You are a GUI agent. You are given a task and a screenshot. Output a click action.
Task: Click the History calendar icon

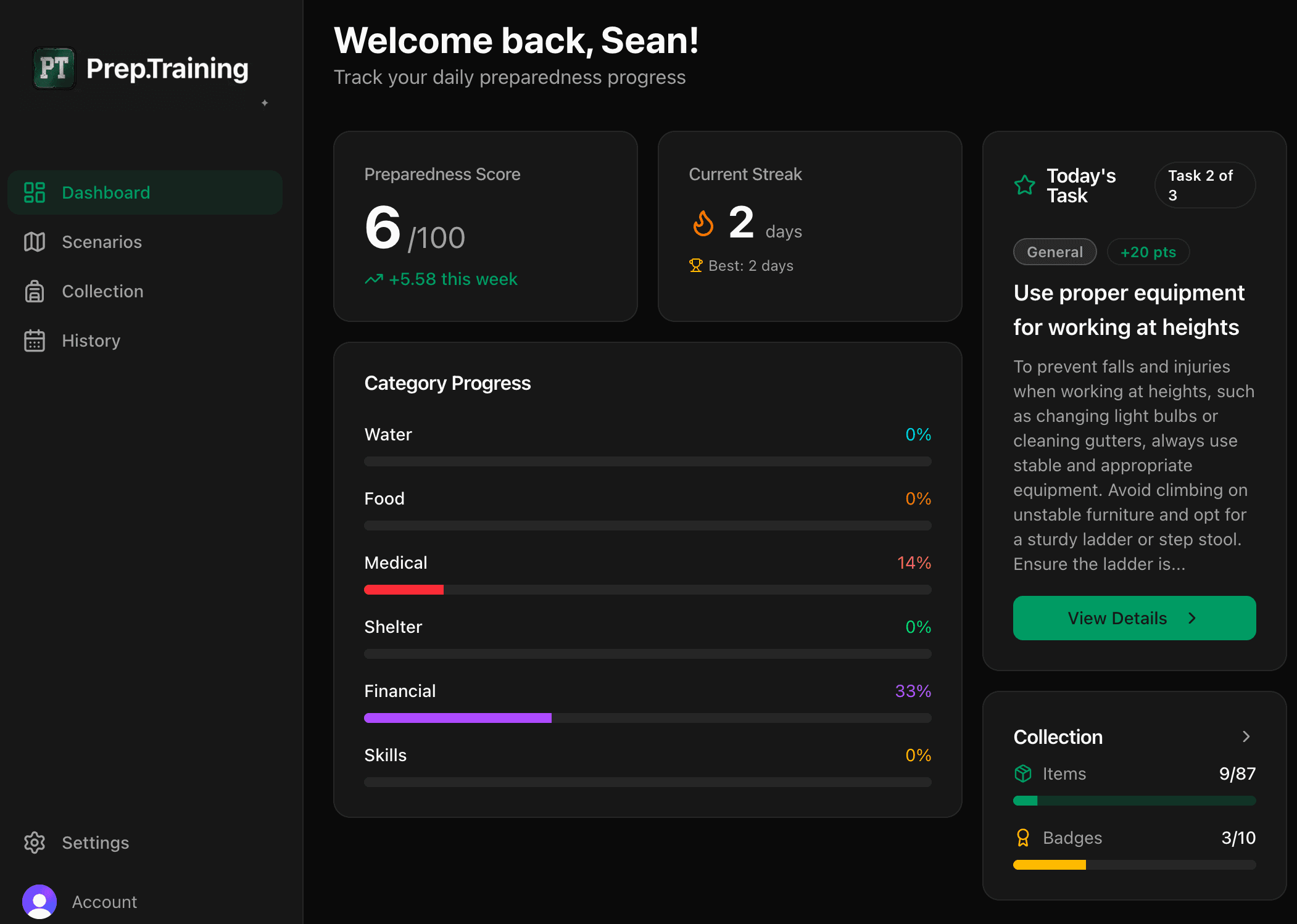35,340
